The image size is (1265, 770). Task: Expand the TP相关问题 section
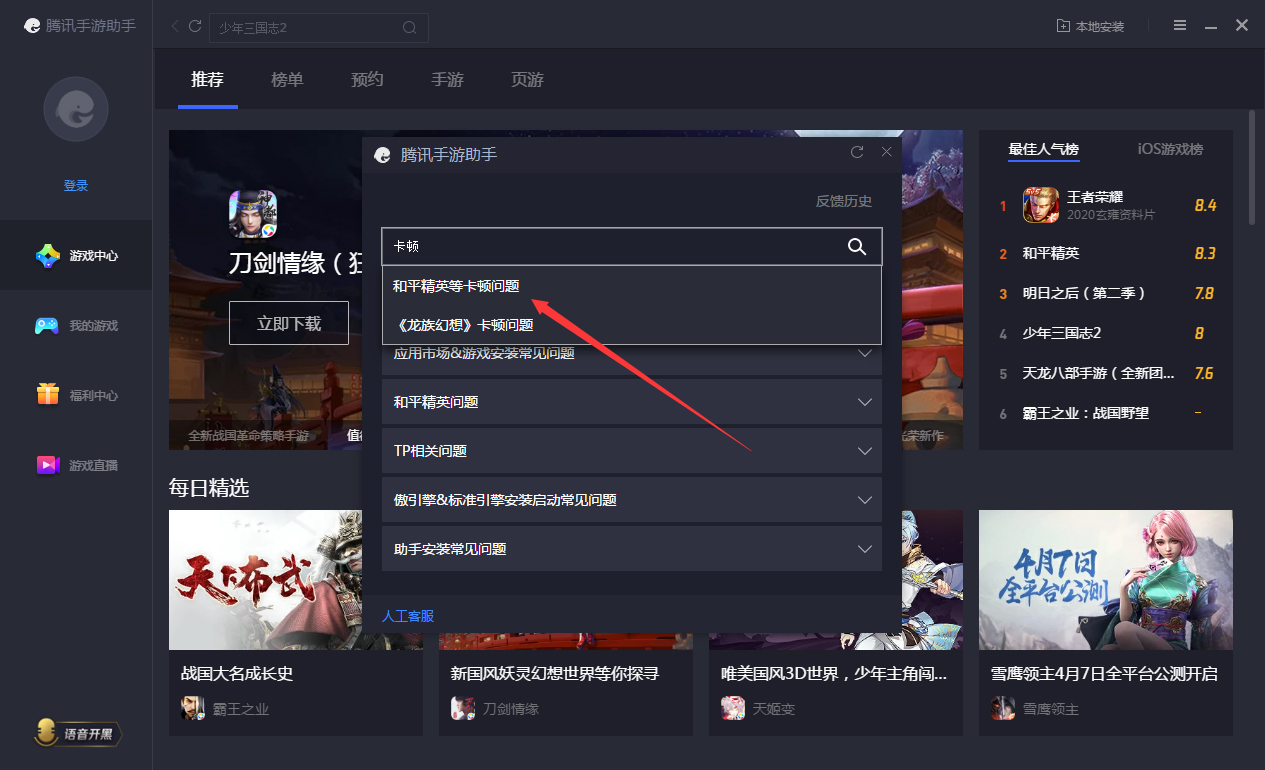click(632, 451)
